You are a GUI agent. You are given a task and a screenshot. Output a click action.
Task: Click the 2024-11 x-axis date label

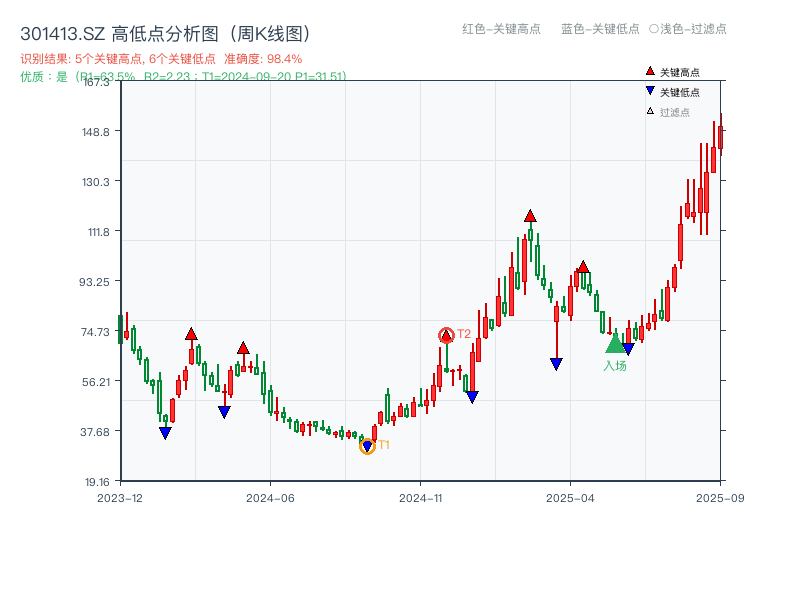(x=420, y=498)
